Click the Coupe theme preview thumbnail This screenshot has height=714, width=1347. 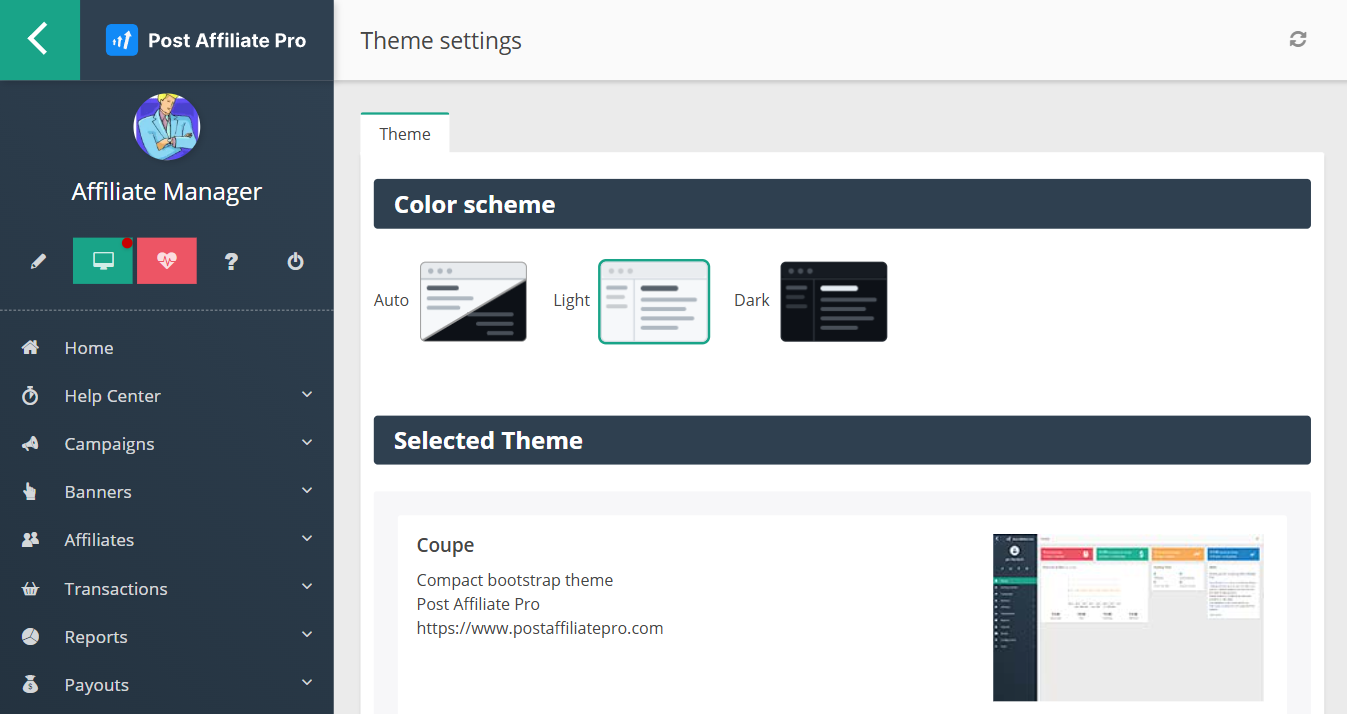pos(1128,617)
